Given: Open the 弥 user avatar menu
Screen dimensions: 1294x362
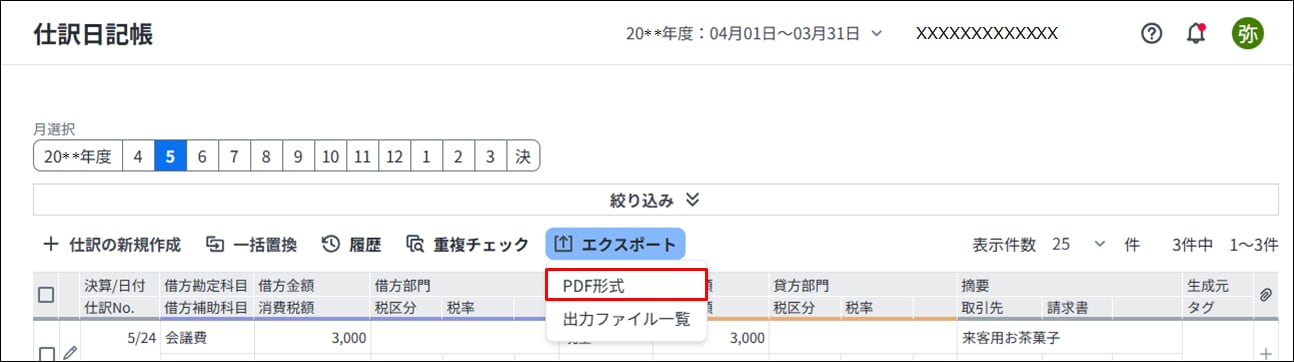Looking at the screenshot, I should point(1247,33).
